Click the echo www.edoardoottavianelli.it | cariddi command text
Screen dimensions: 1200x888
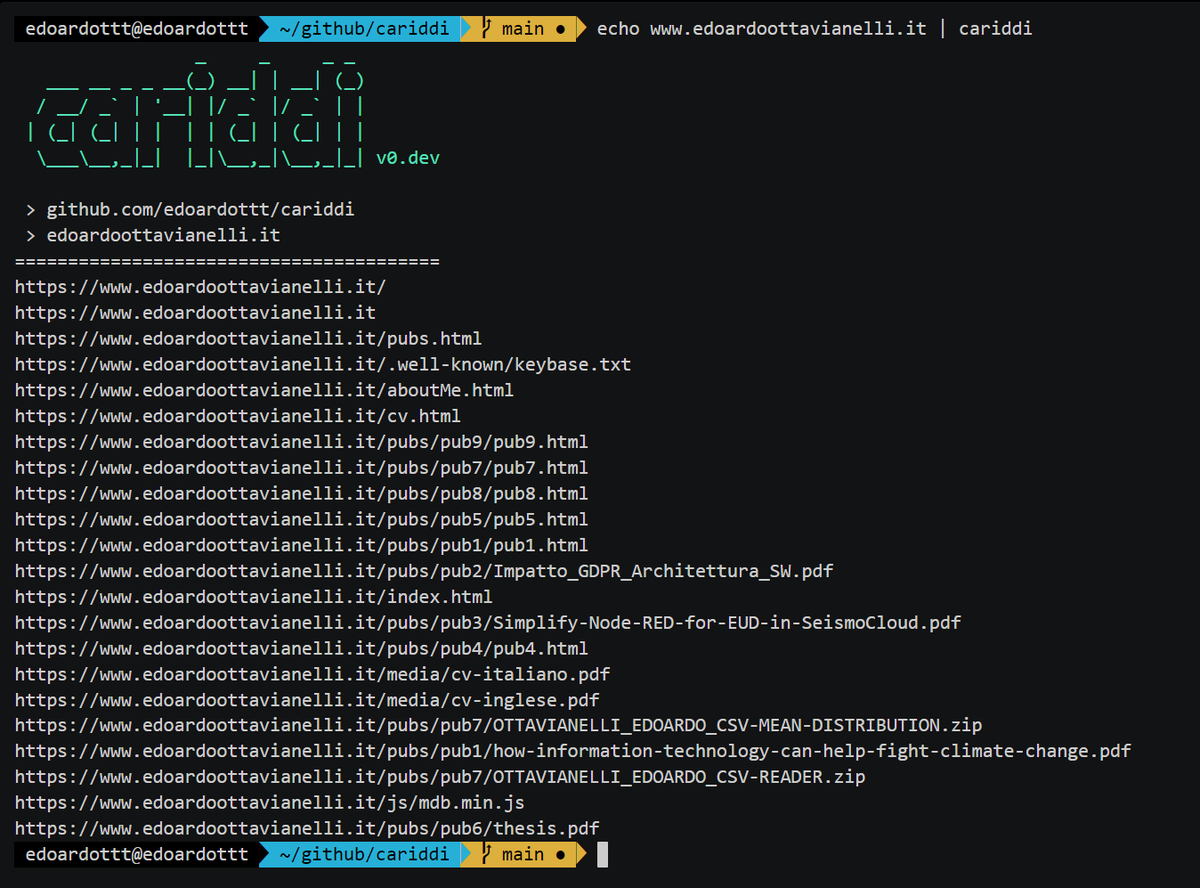[815, 29]
